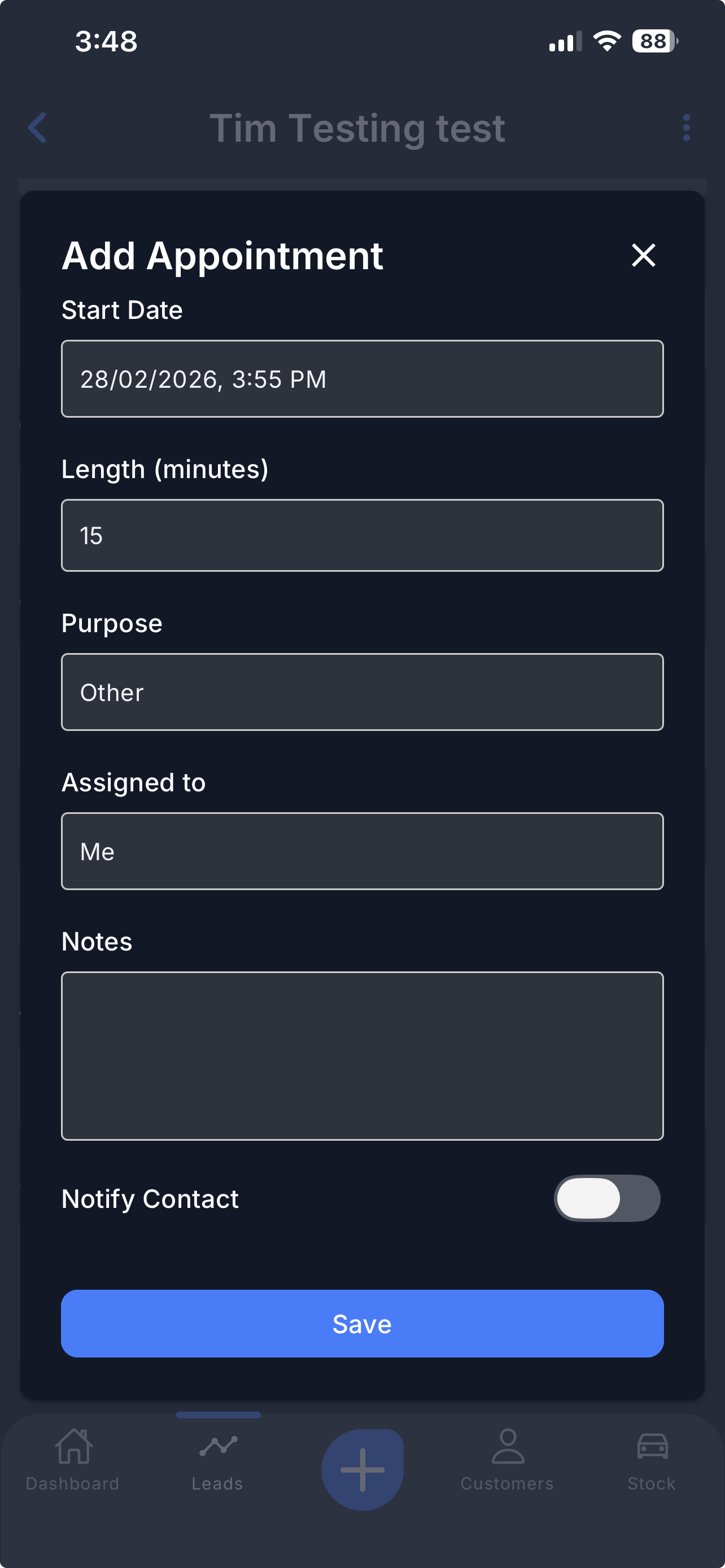Tap the Wi-Fi status icon

pyautogui.click(x=606, y=41)
